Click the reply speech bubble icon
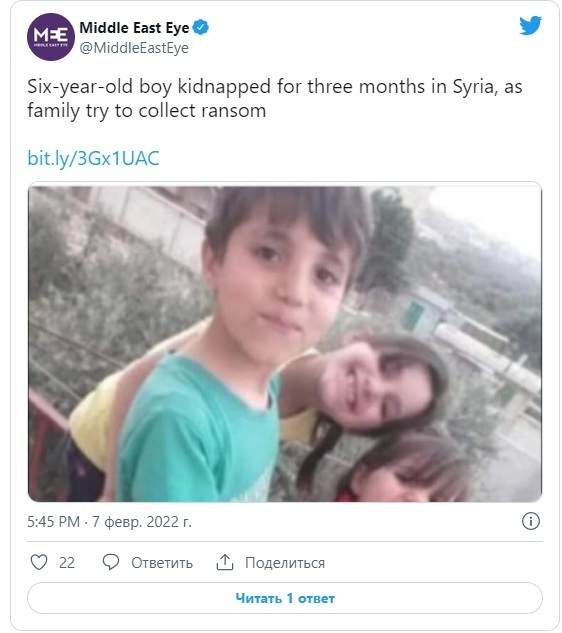The height and width of the screenshot is (633, 562). click(111, 562)
